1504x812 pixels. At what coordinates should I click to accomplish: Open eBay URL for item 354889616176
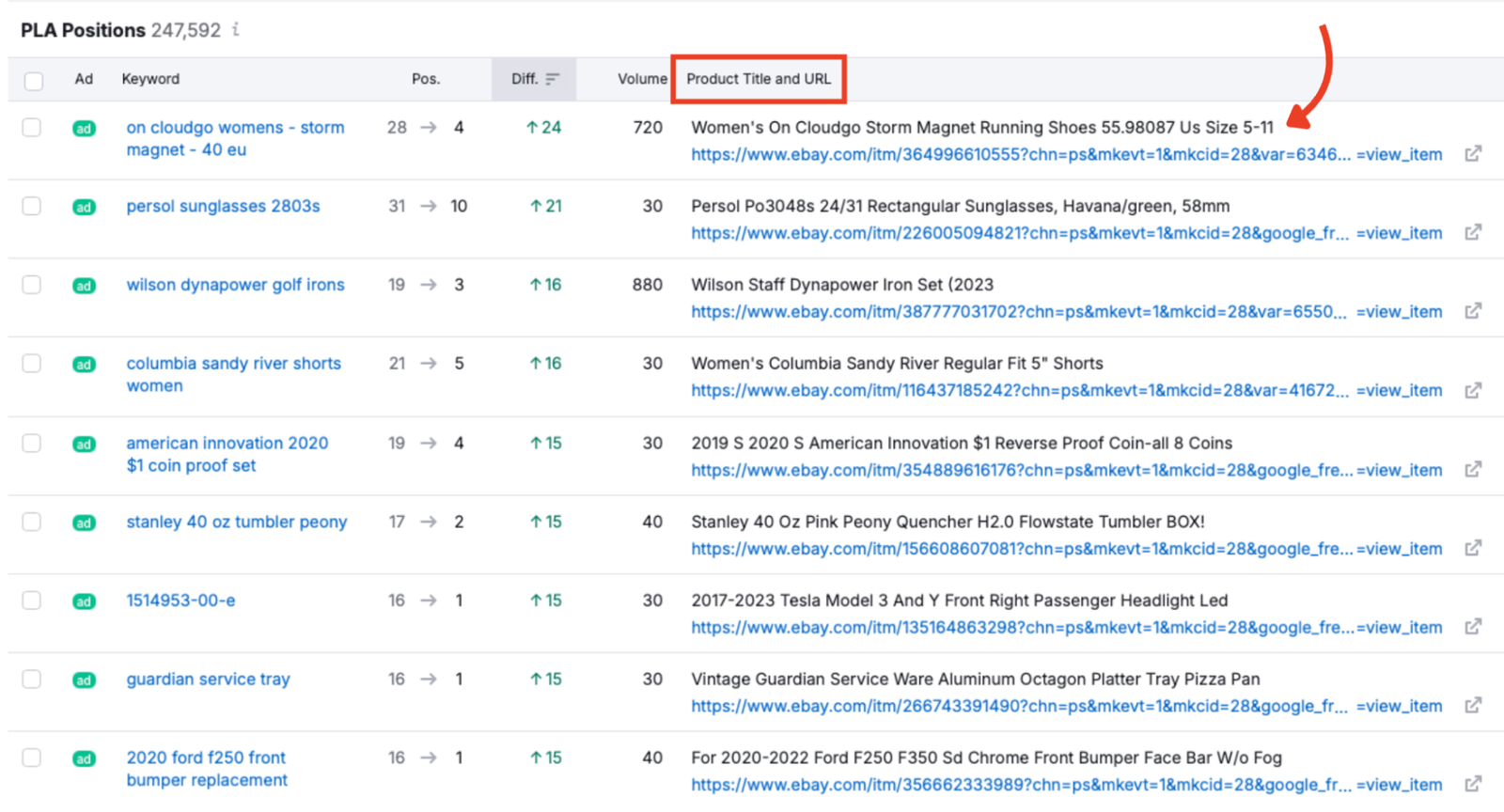point(1066,470)
